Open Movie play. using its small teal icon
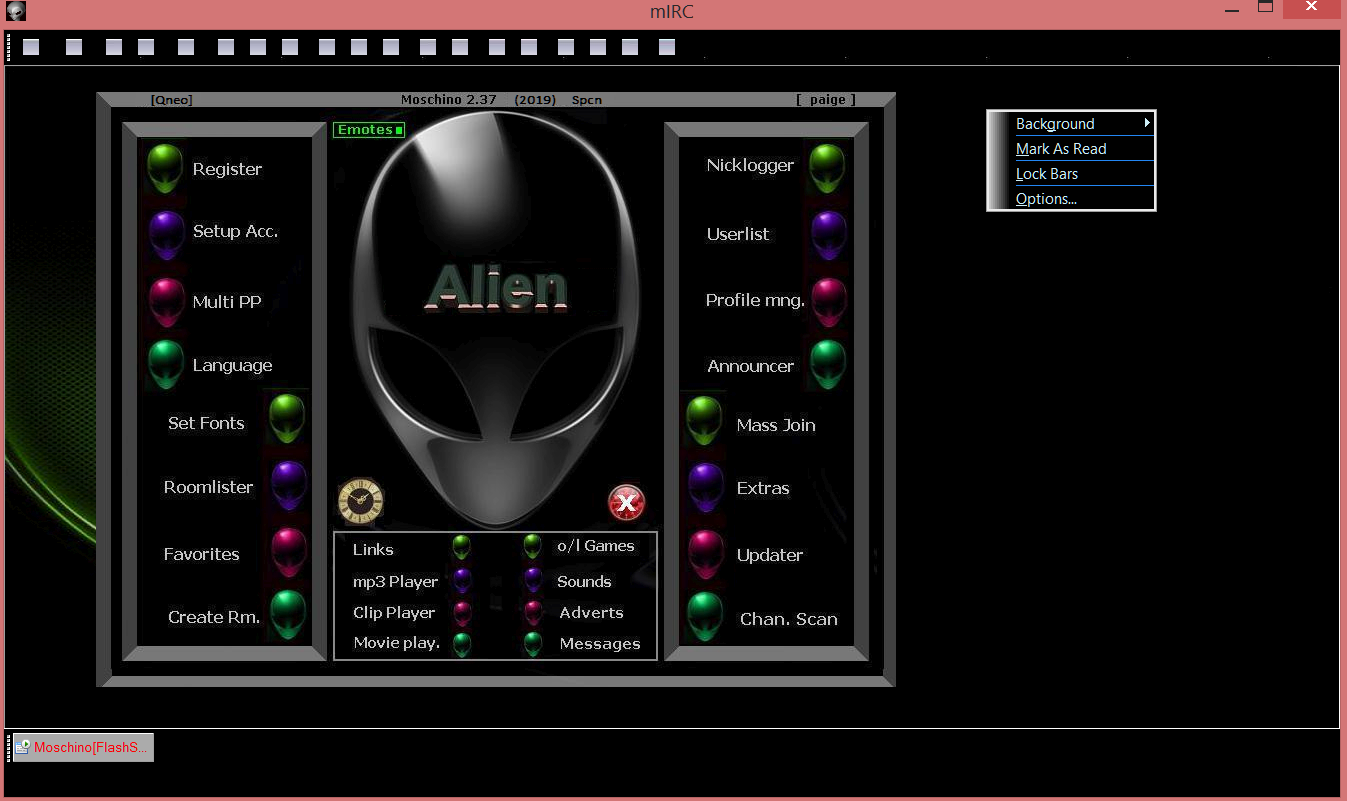The image size is (1347, 801). click(x=462, y=644)
